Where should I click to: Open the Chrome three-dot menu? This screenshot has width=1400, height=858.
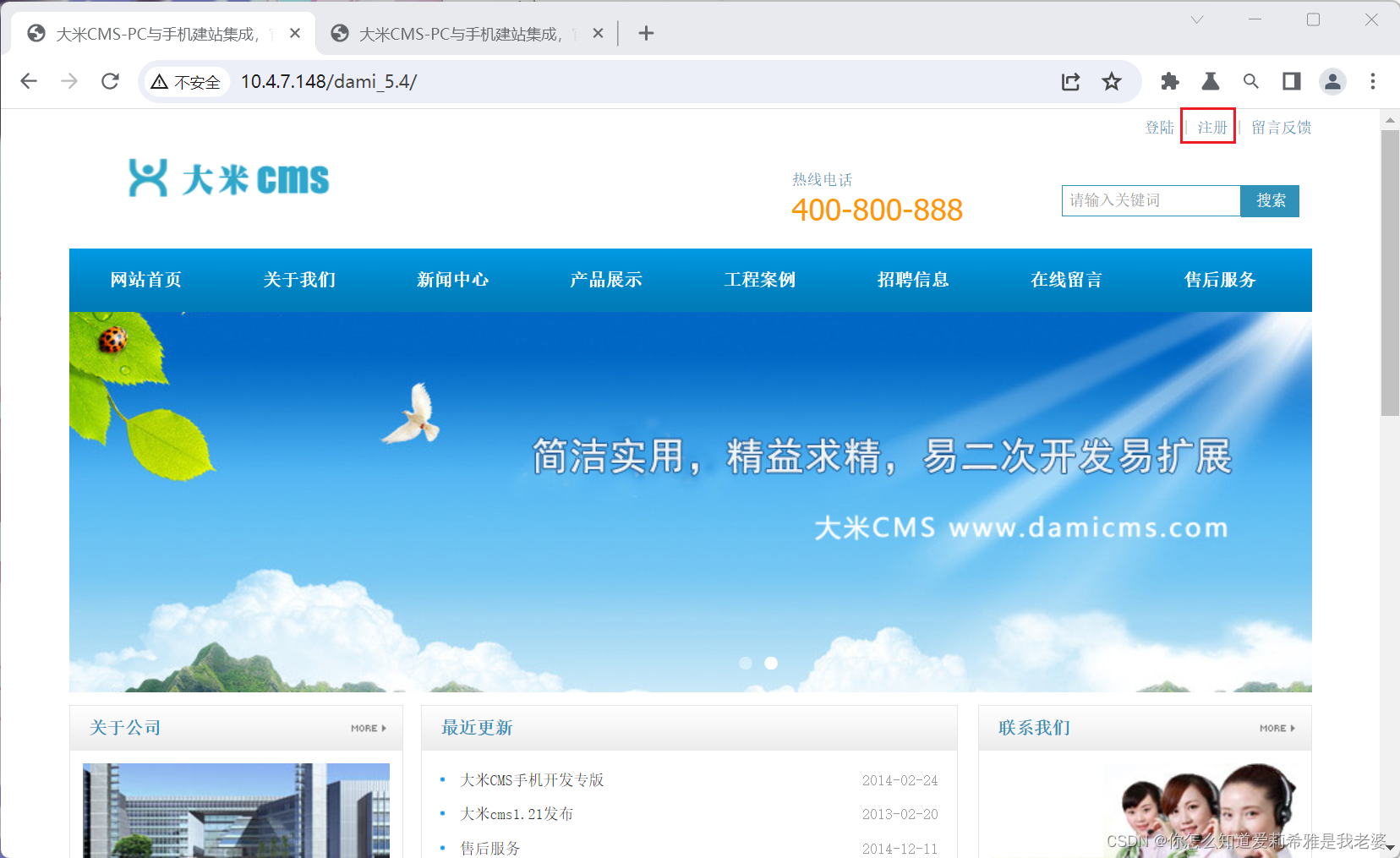click(x=1373, y=81)
